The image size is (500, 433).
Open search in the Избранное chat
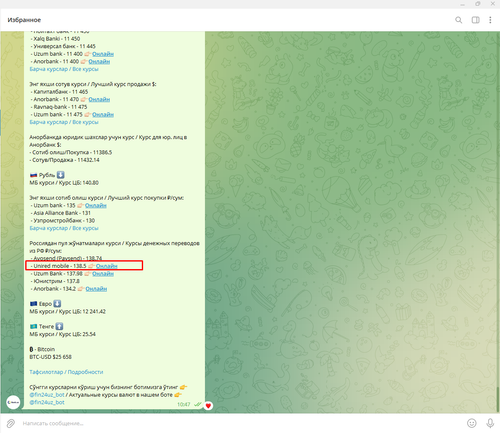tap(459, 20)
